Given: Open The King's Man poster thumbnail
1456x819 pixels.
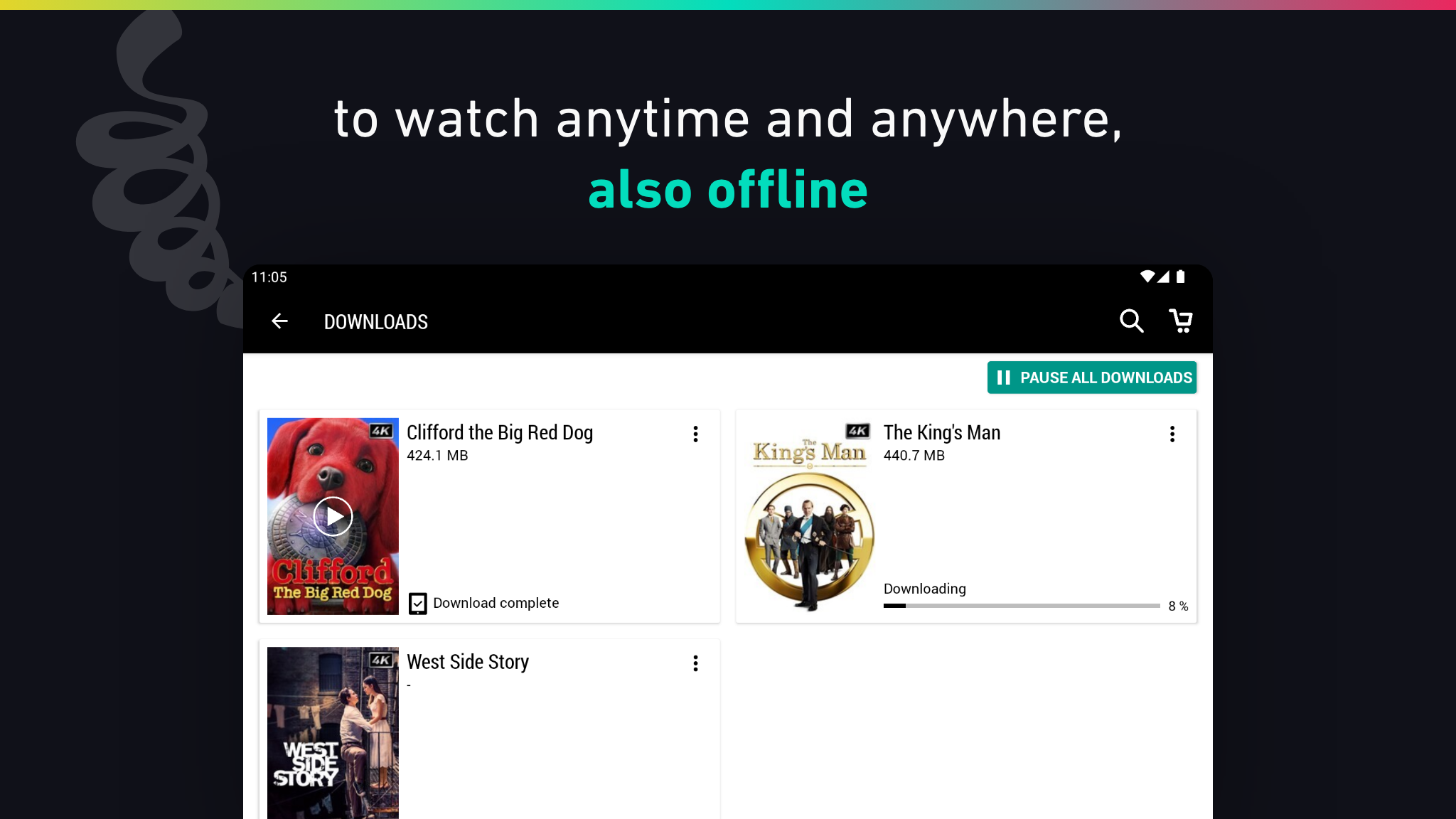Looking at the screenshot, I should (810, 516).
